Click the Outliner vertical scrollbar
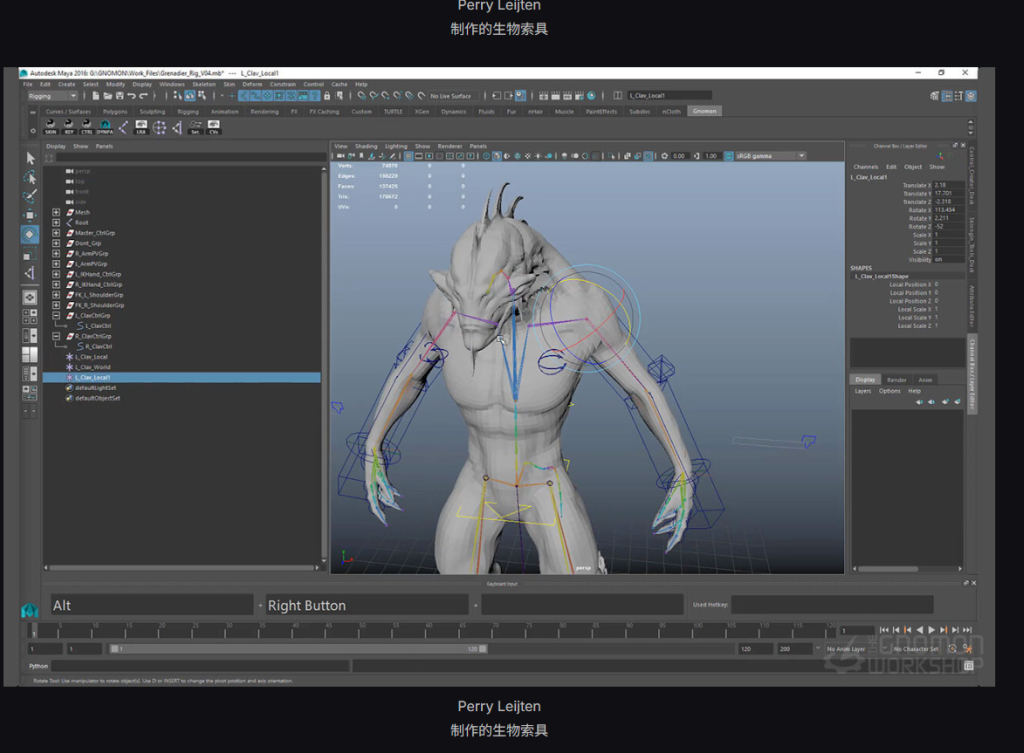This screenshot has width=1024, height=753. coord(324,364)
